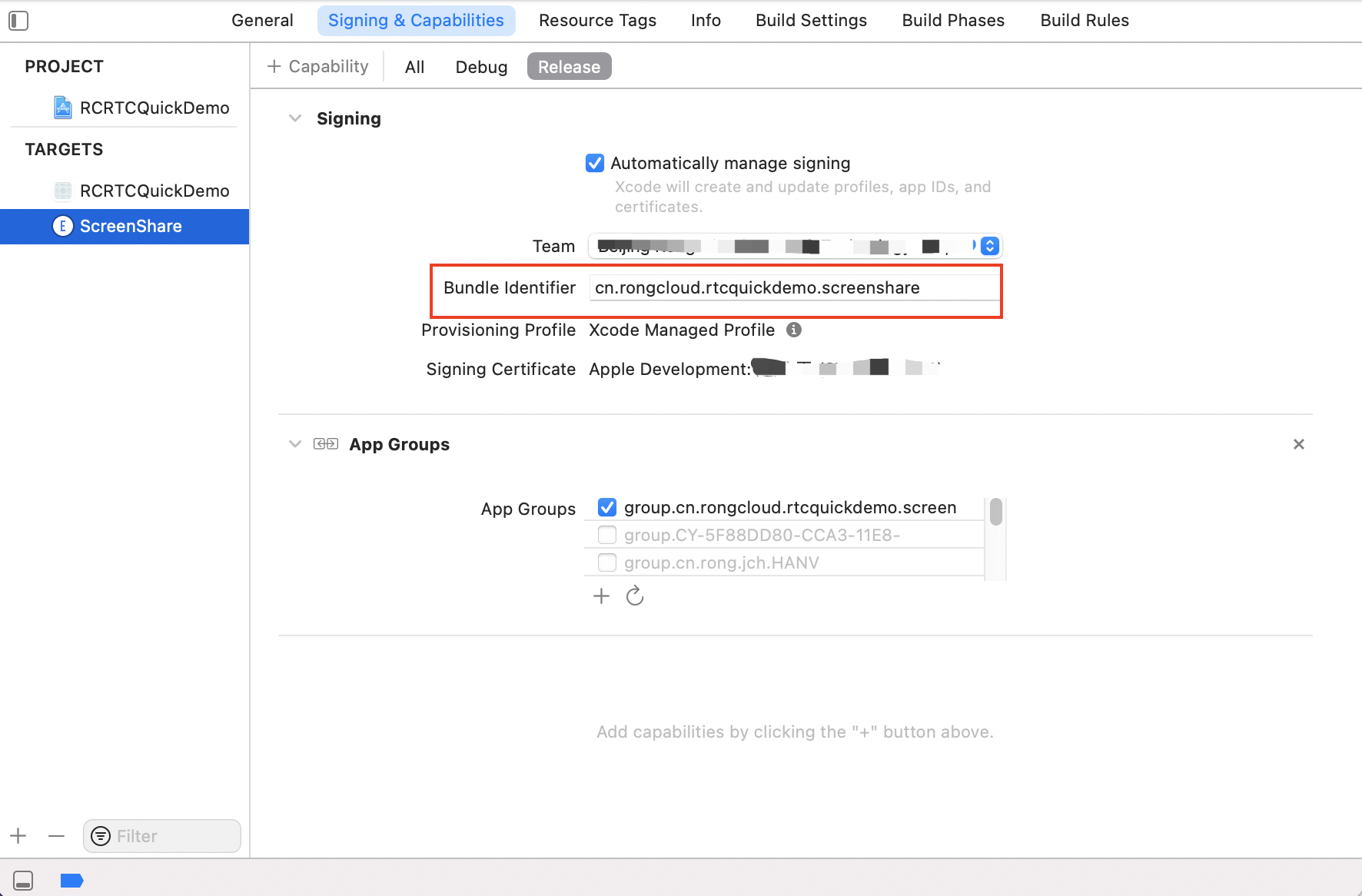Uncheck group.cn.rongcloud.rtcquickdemo.screen app group
The image size is (1362, 896).
(x=606, y=507)
